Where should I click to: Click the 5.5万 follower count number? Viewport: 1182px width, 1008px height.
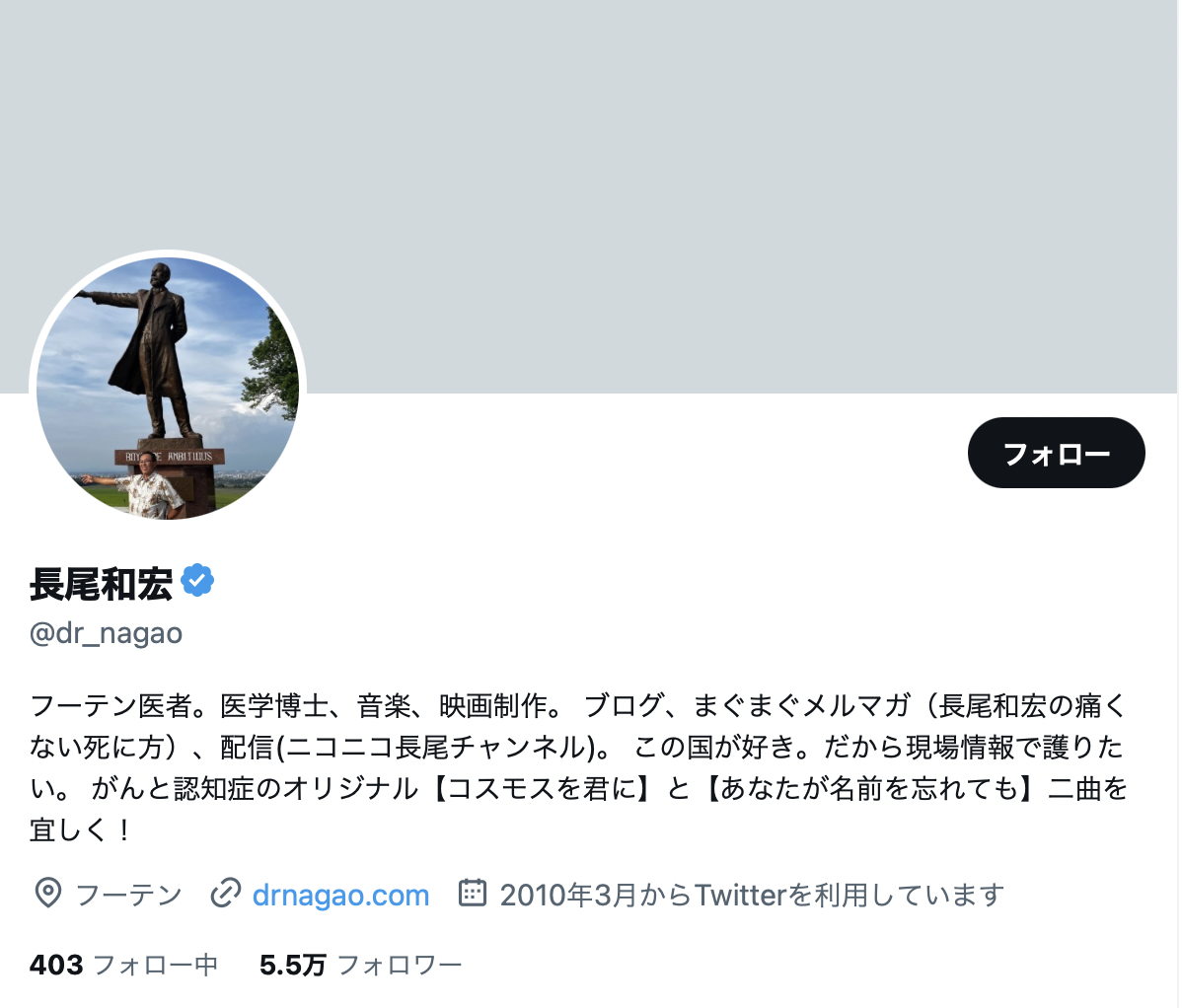[x=292, y=965]
